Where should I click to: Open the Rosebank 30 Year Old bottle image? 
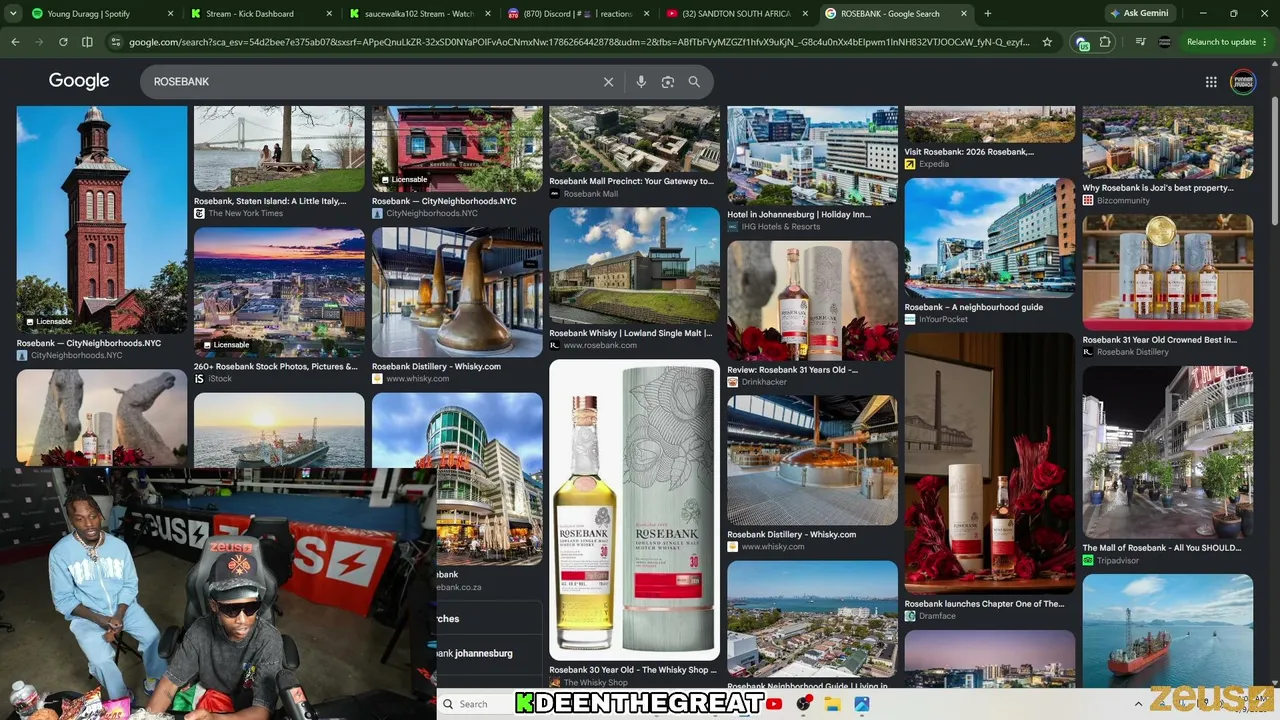pos(634,510)
